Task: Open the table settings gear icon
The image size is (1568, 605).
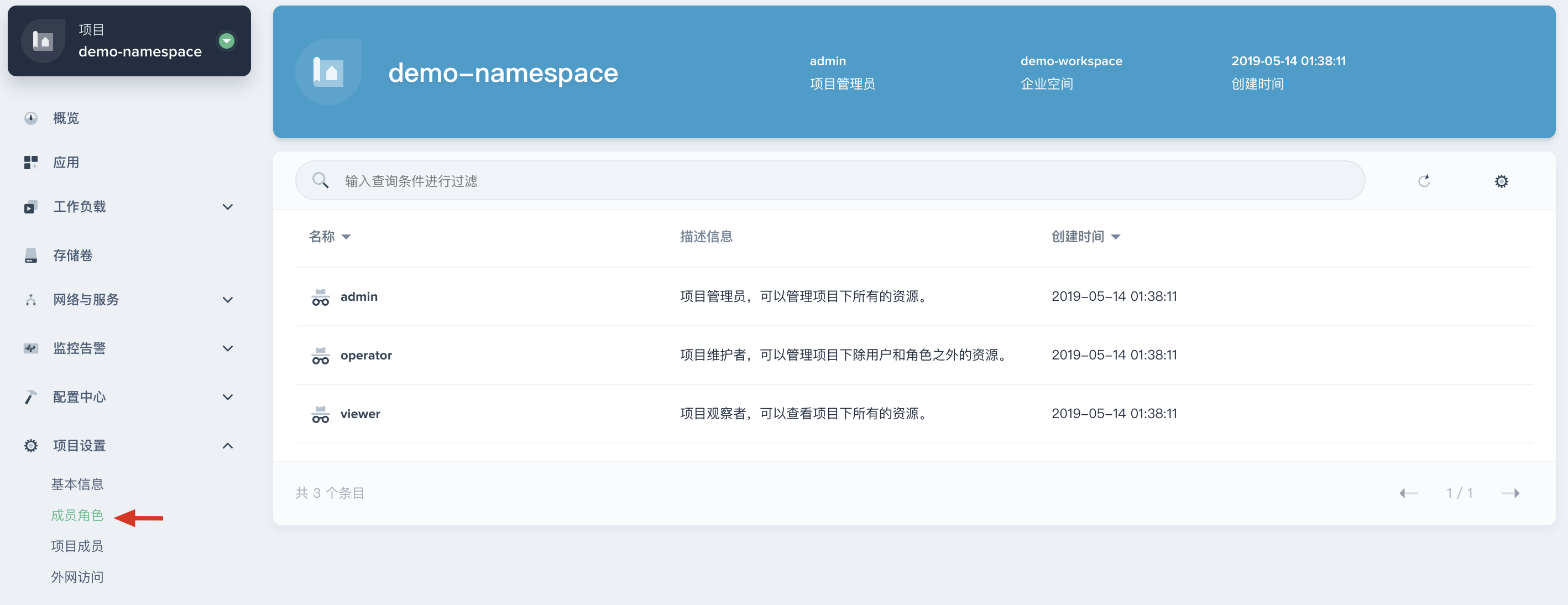Action: 1501,181
